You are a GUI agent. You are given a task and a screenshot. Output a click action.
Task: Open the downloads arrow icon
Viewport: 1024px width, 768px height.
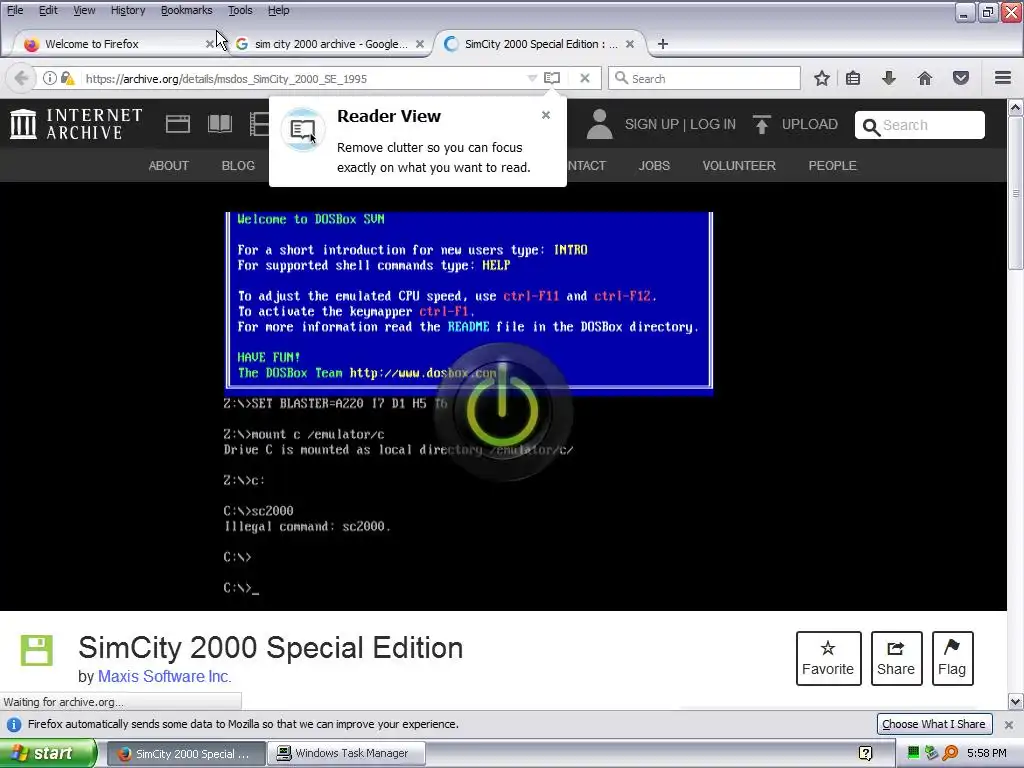tap(889, 78)
